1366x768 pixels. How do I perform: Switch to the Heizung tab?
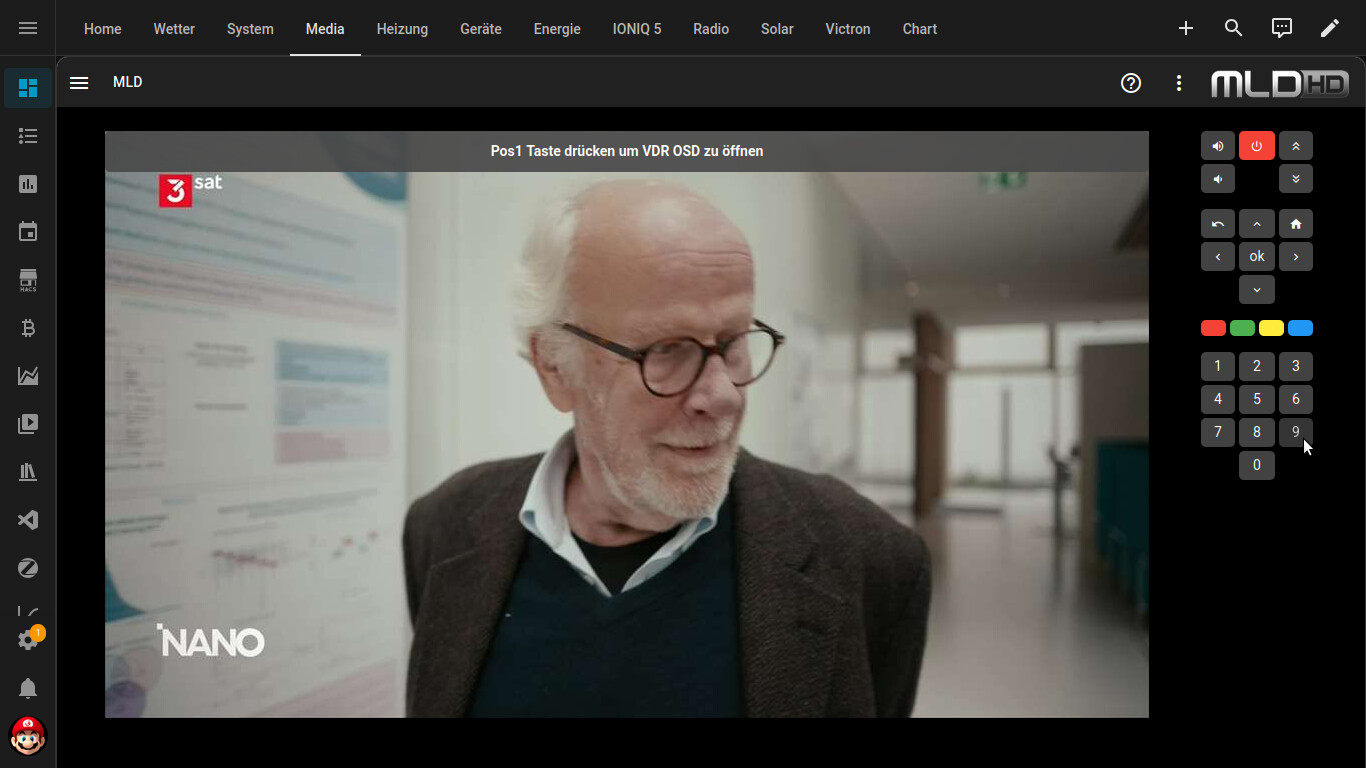pos(402,29)
